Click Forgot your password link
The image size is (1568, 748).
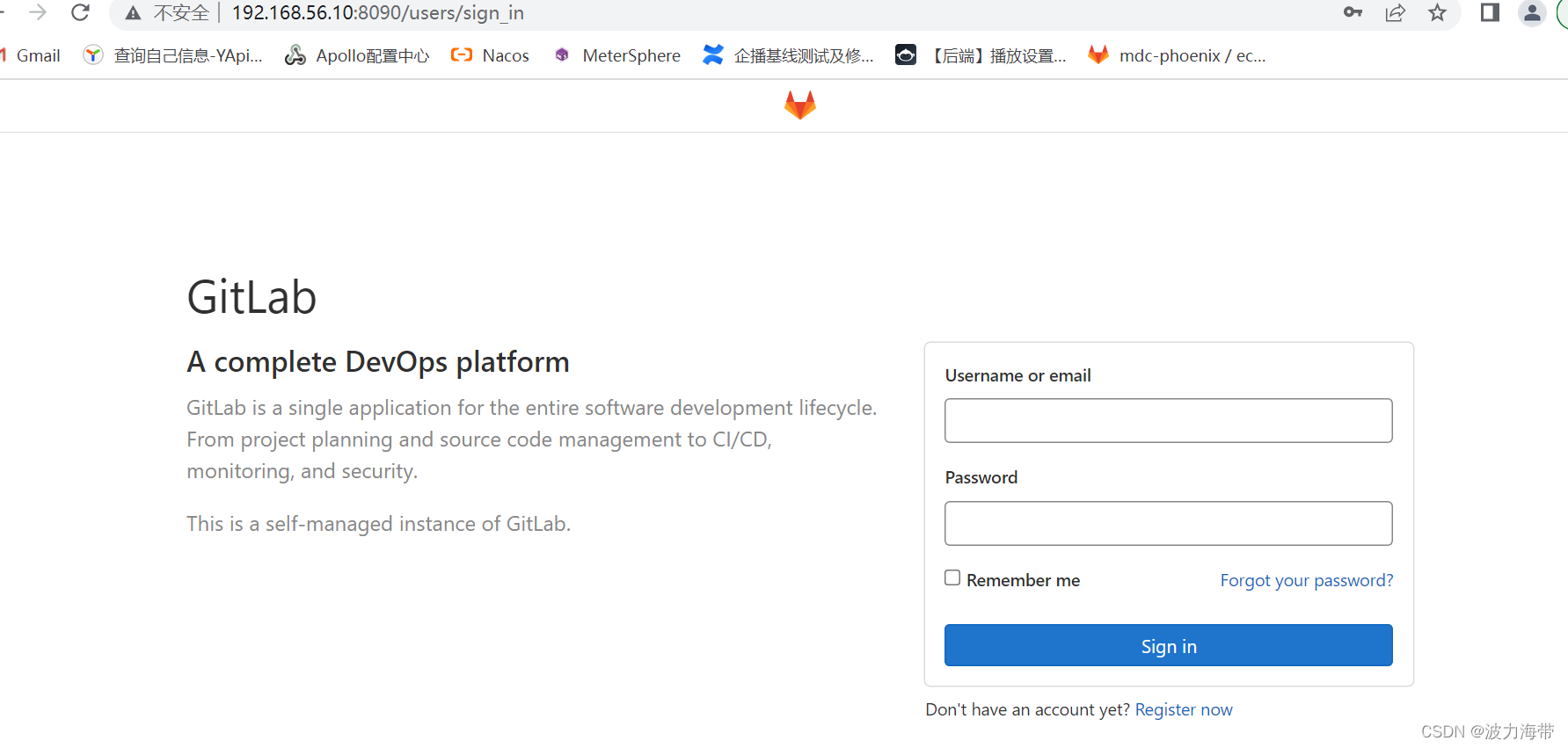coord(1306,580)
